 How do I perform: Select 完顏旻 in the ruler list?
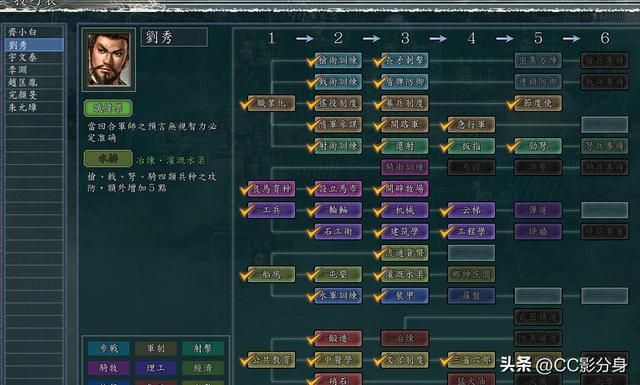click(35, 95)
